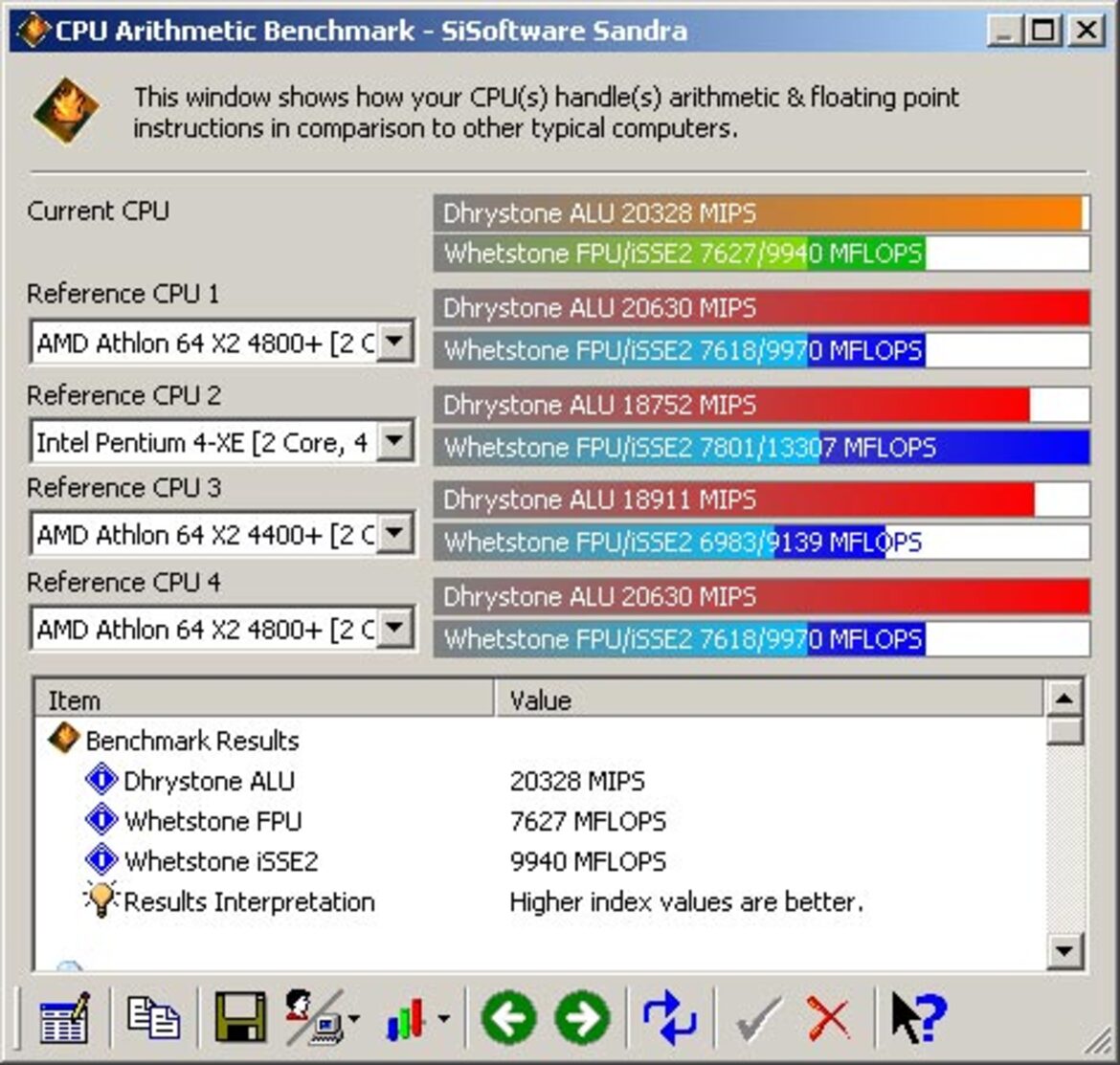This screenshot has width=1120, height=1065.
Task: Click Current CPU Dhrystone ALU 20328 bar
Action: 761,212
